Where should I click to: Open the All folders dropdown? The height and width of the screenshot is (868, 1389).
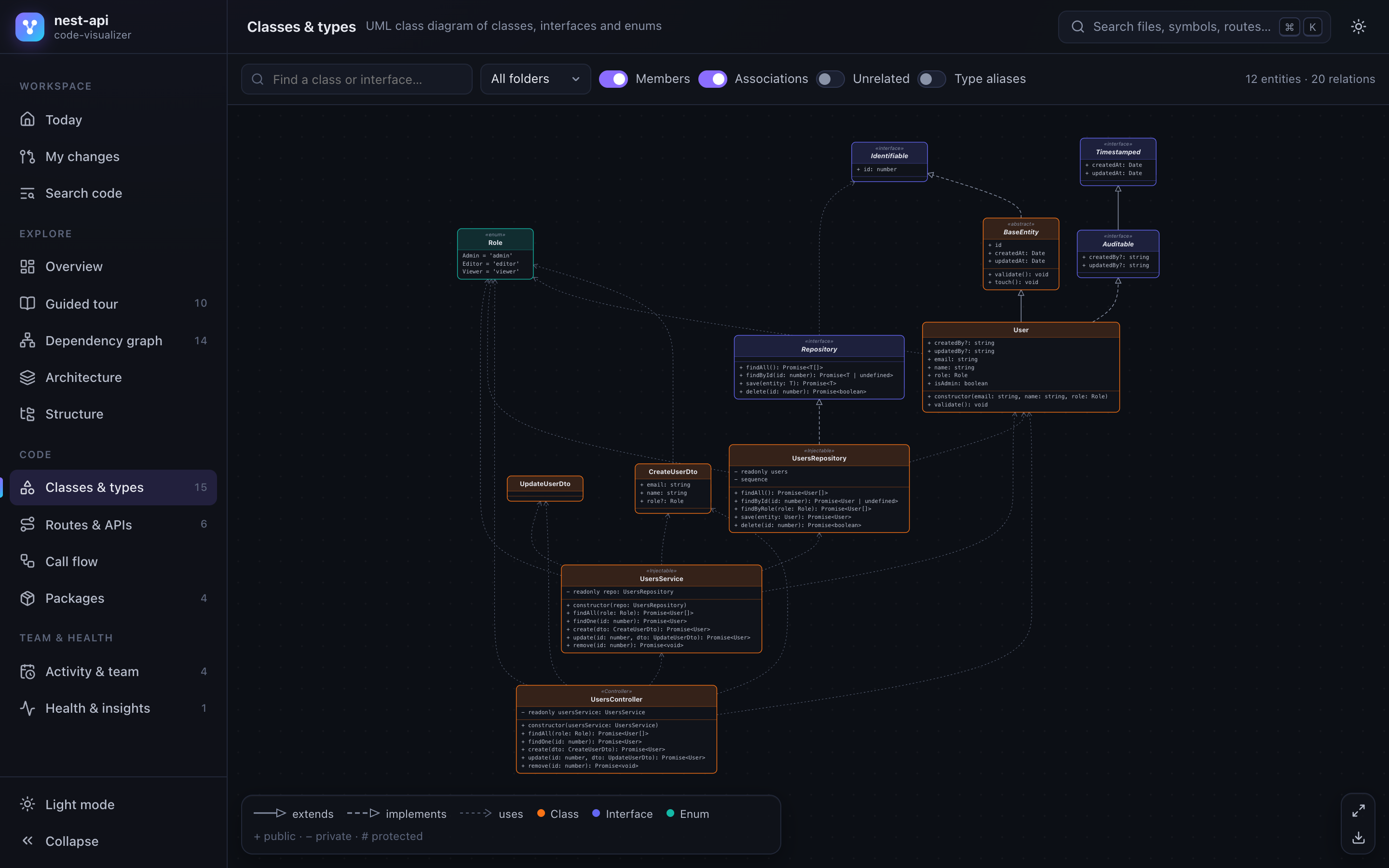pyautogui.click(x=535, y=79)
